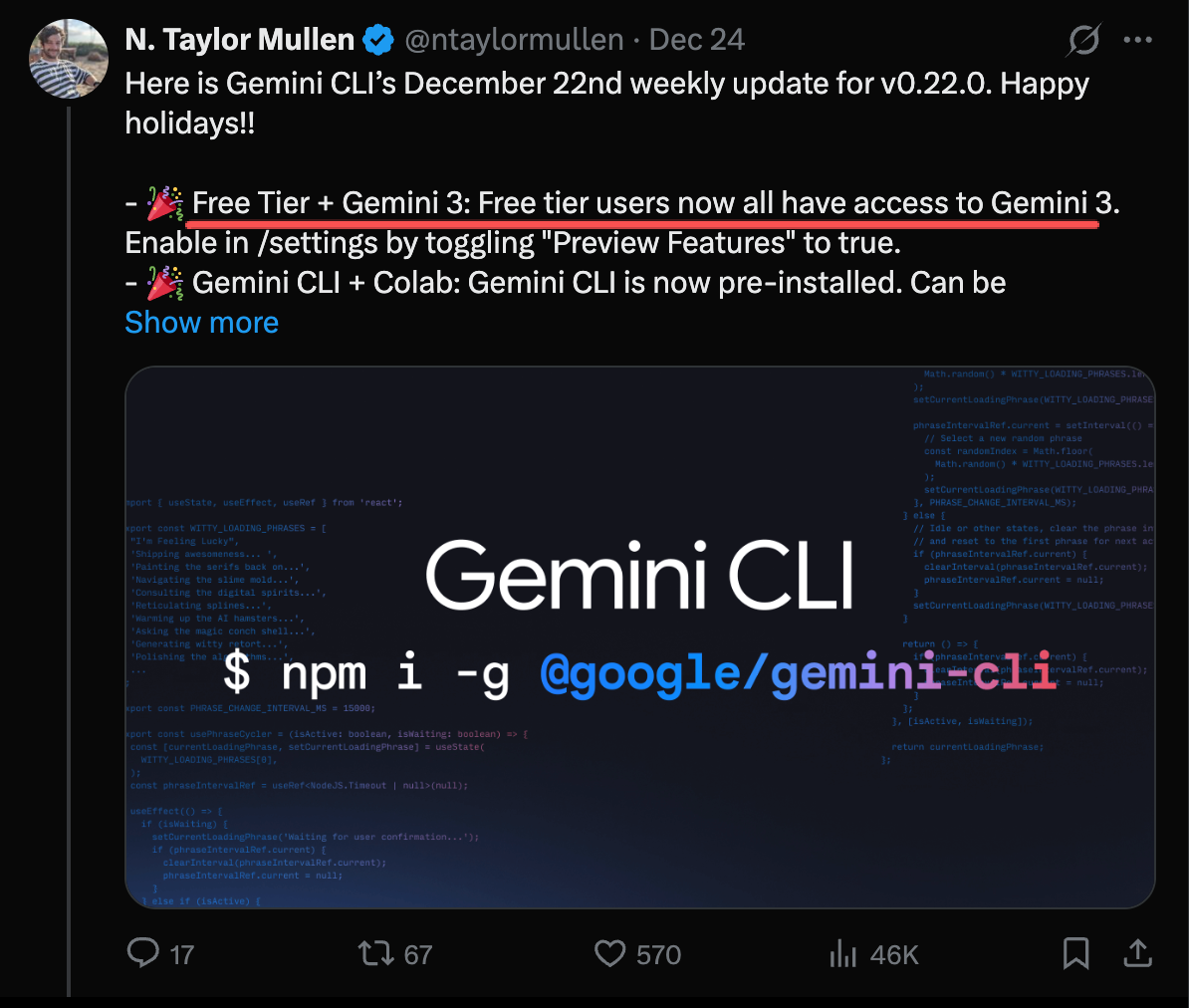Open the three-dot More options menu

(x=1137, y=40)
